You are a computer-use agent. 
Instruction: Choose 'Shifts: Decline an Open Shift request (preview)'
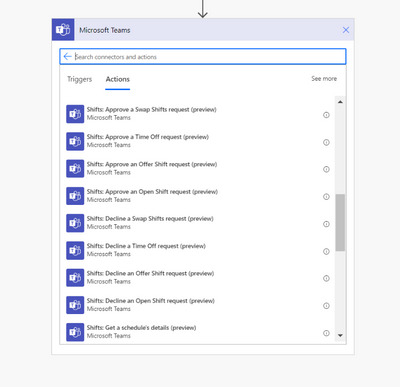[151, 301]
